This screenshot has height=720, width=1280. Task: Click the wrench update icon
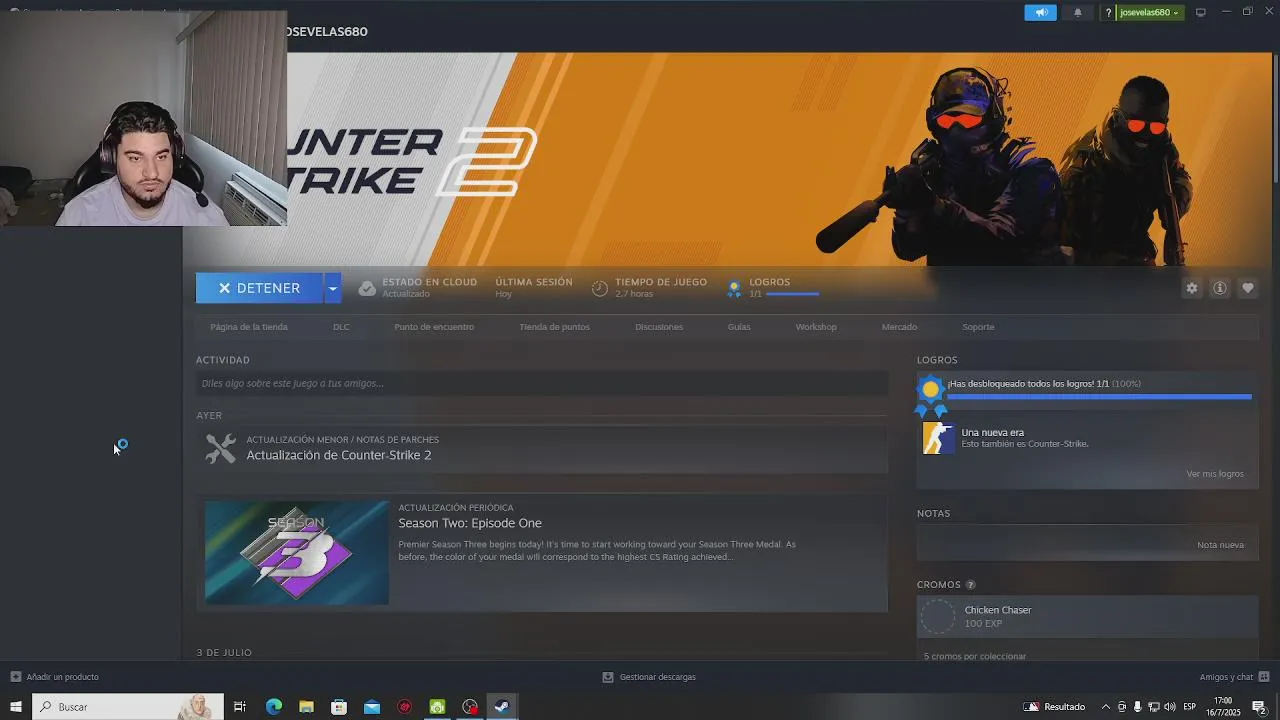(221, 448)
